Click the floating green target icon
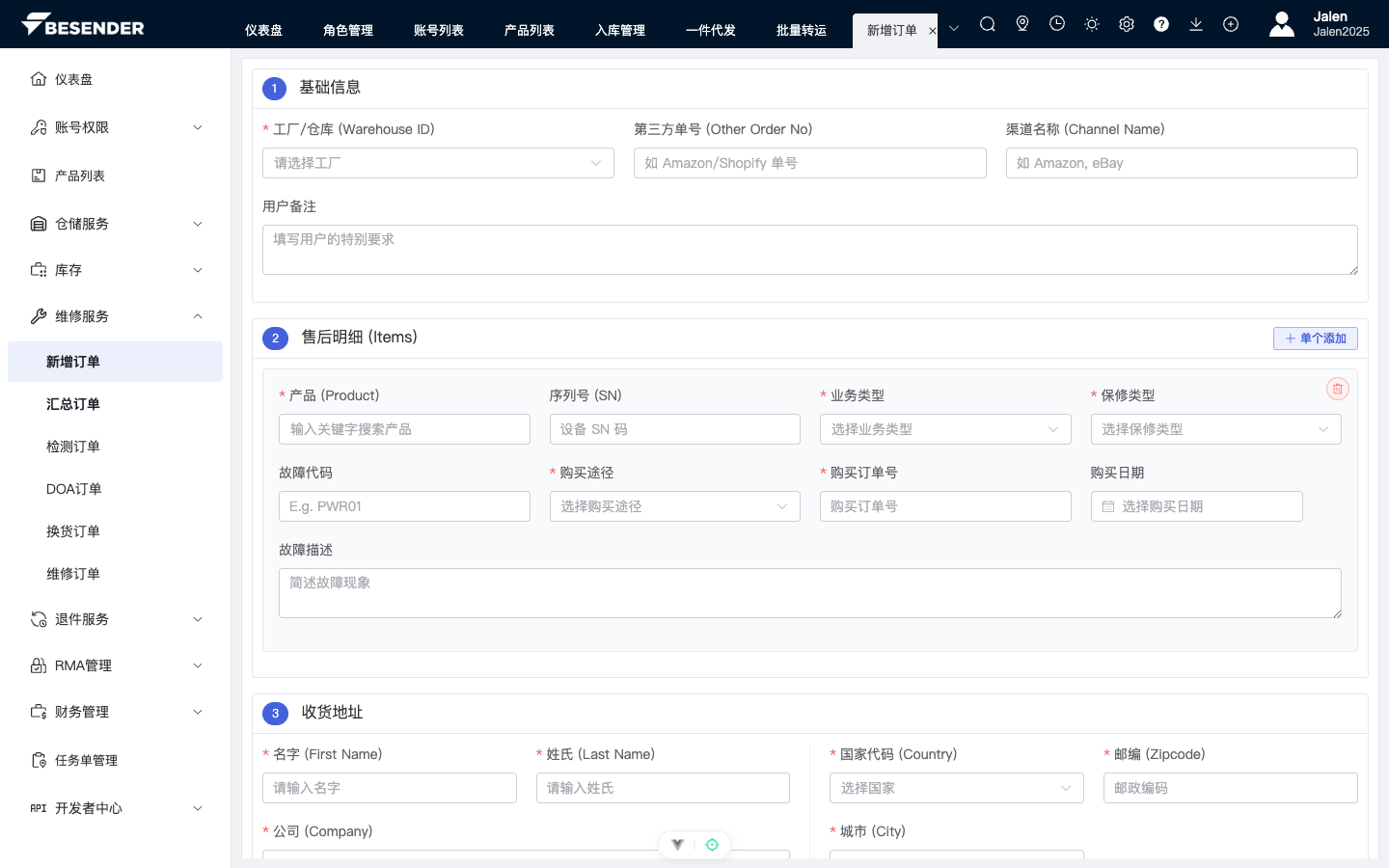 712,845
